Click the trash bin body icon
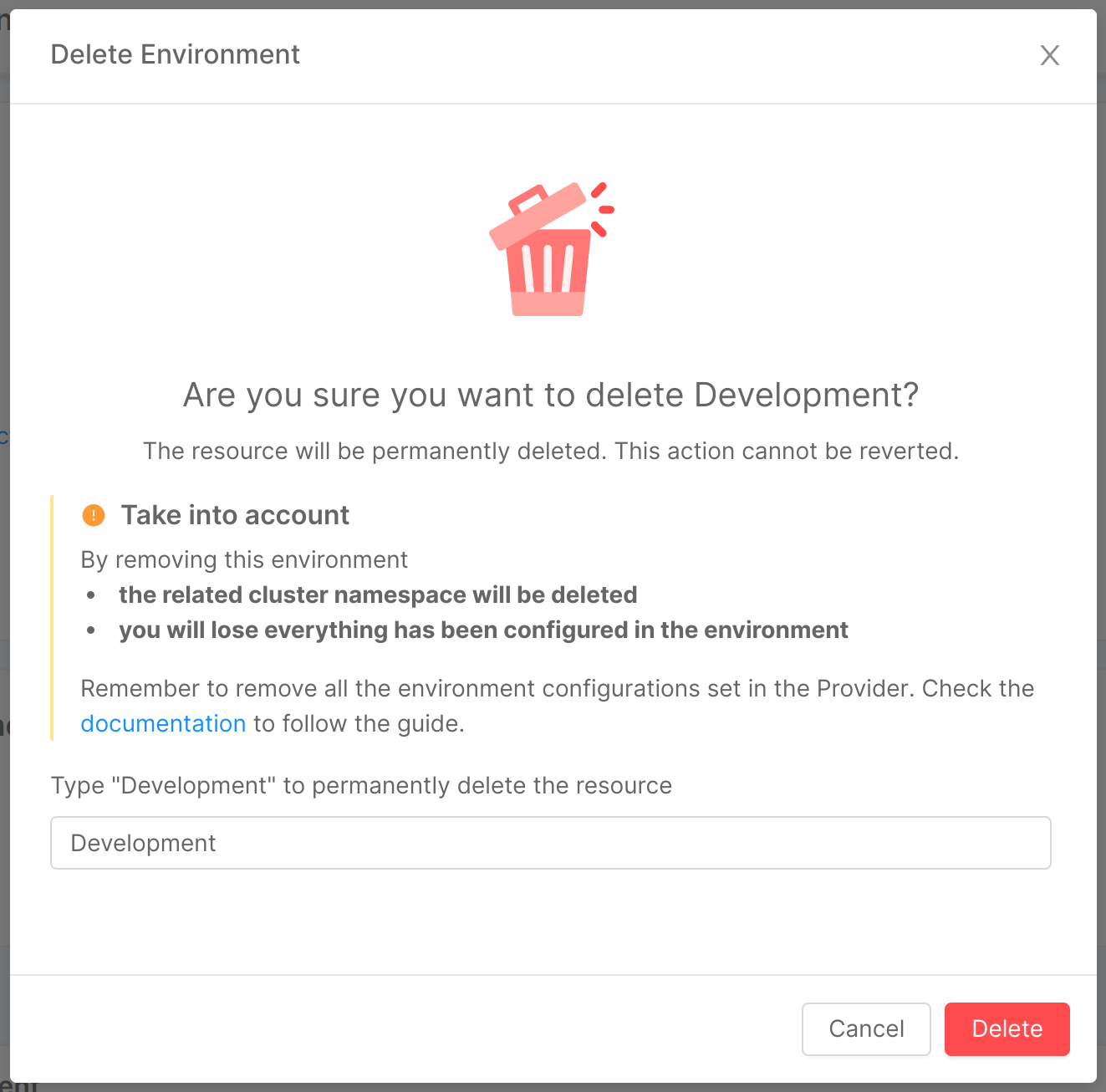Viewport: 1106px width, 1092px height. coord(548,272)
